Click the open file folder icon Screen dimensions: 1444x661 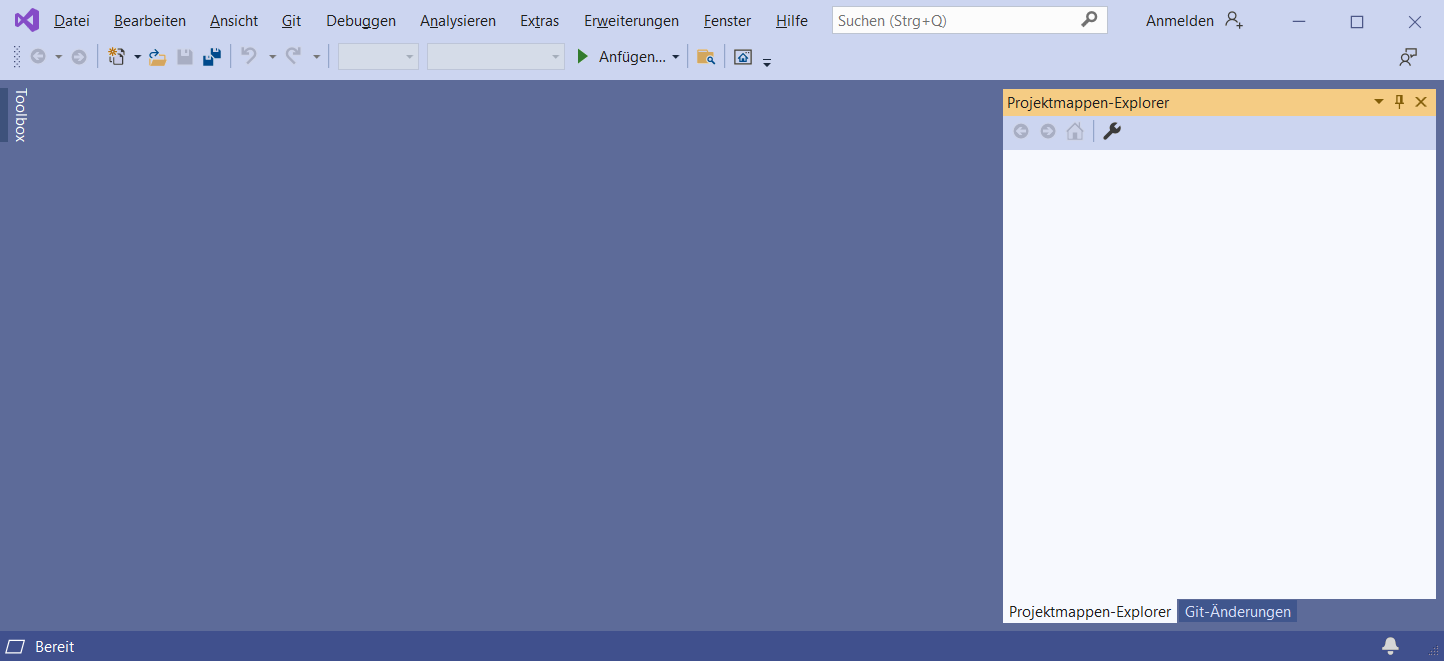pos(157,56)
